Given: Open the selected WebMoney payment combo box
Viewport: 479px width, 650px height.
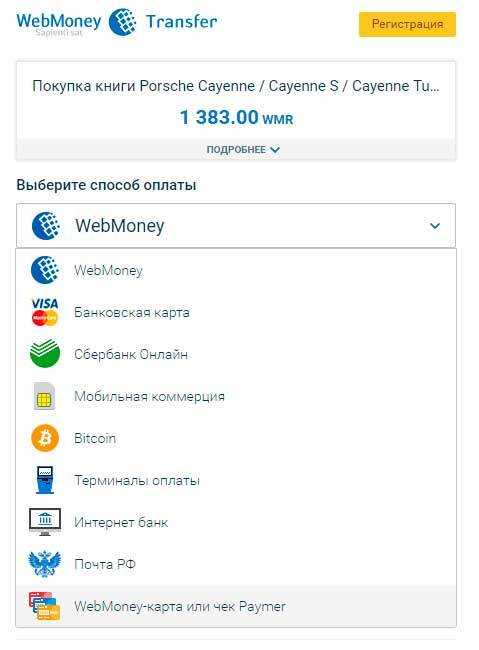Looking at the screenshot, I should pyautogui.click(x=236, y=226).
